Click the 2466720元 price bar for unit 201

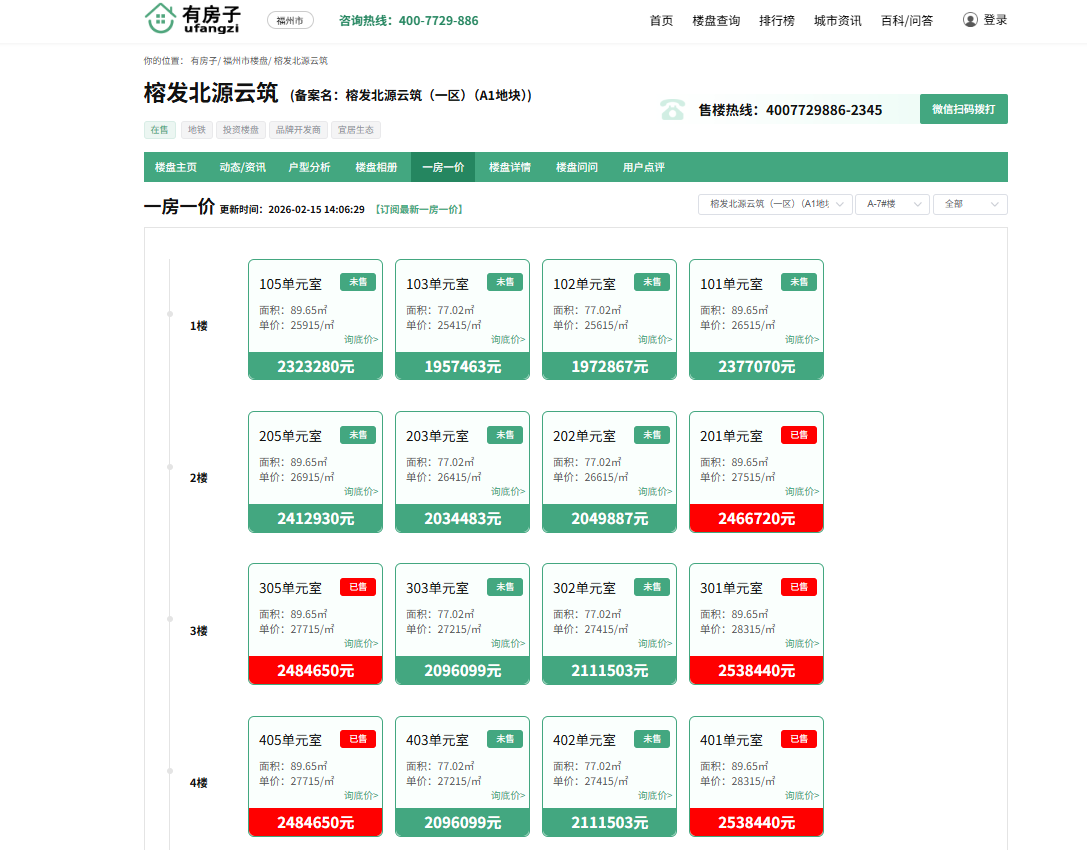[756, 518]
